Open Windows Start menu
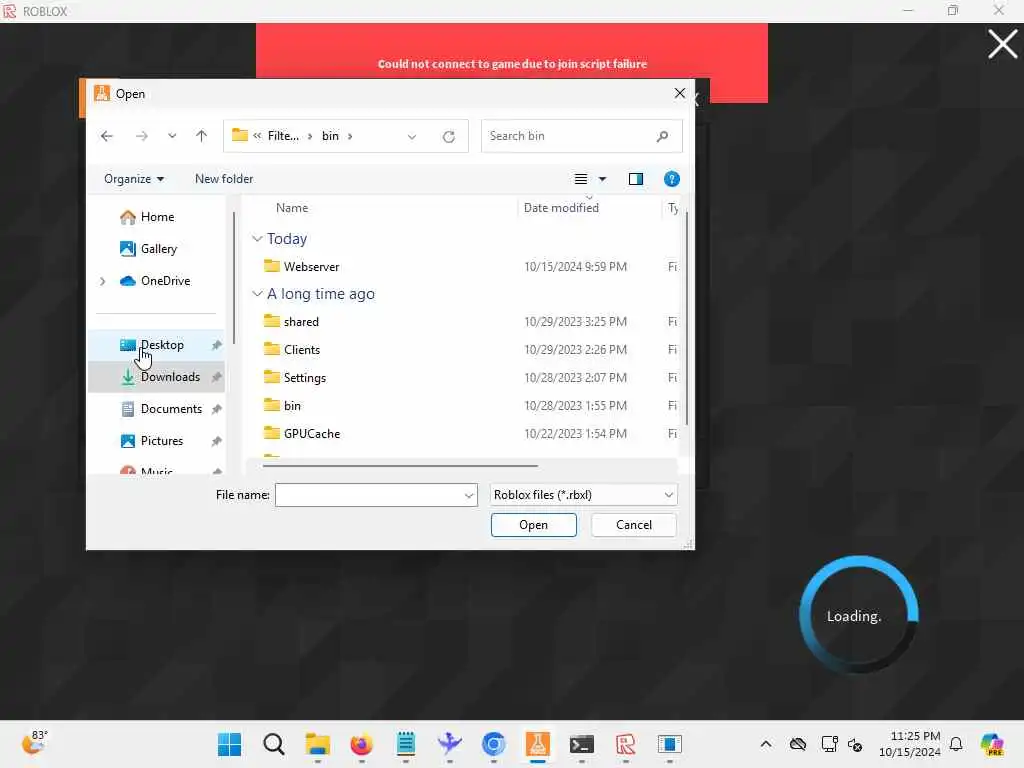1024x768 pixels. pyautogui.click(x=229, y=744)
